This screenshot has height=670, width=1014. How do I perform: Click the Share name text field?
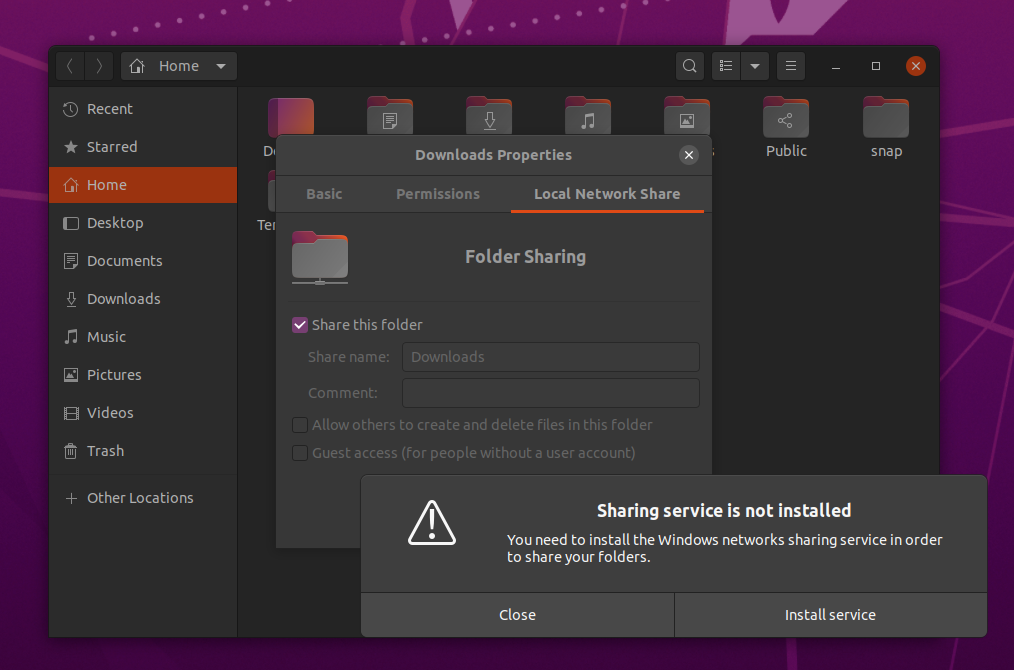[x=550, y=357]
